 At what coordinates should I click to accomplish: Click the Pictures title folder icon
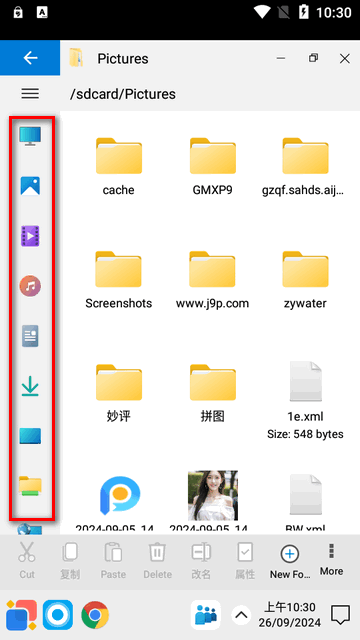point(76,58)
